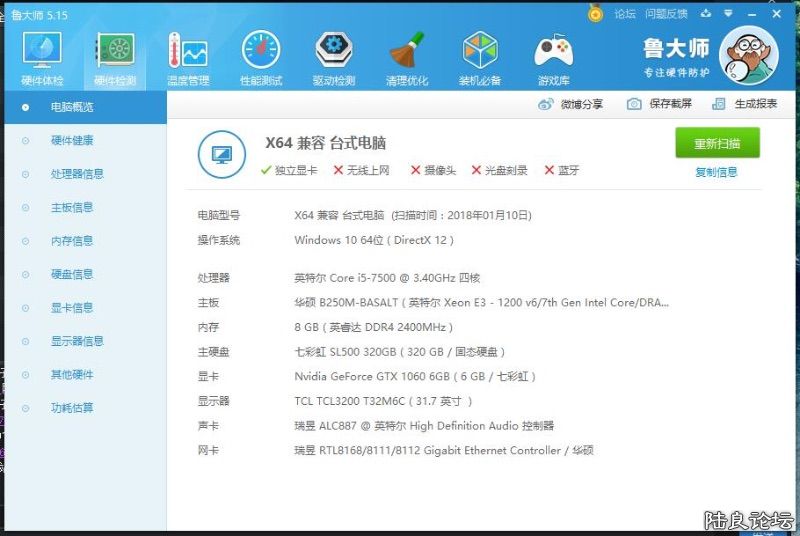The width and height of the screenshot is (800, 536).
Task: Click 生成报表 to generate a report
Action: pos(745,104)
